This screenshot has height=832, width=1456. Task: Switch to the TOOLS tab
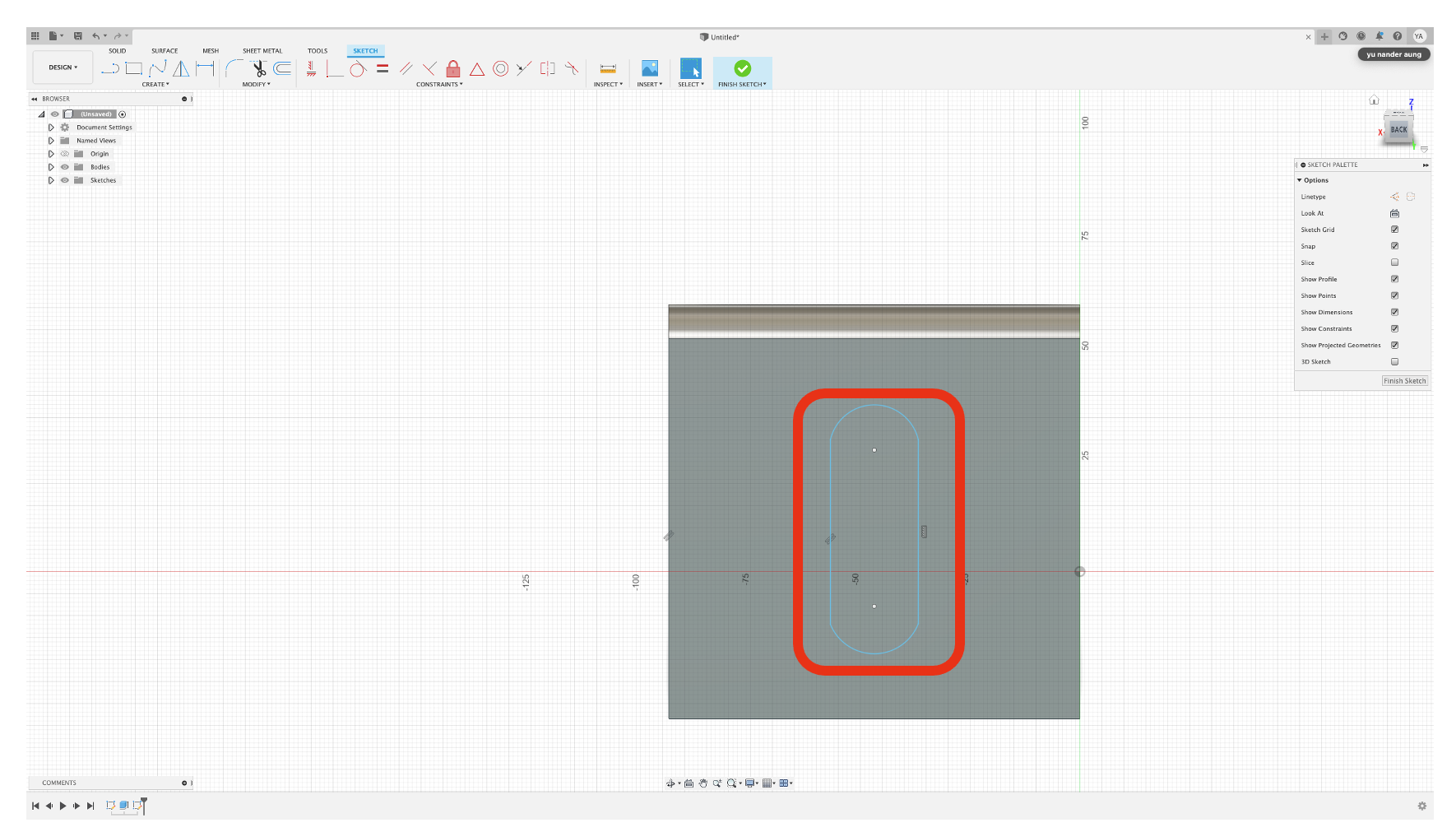[x=318, y=51]
